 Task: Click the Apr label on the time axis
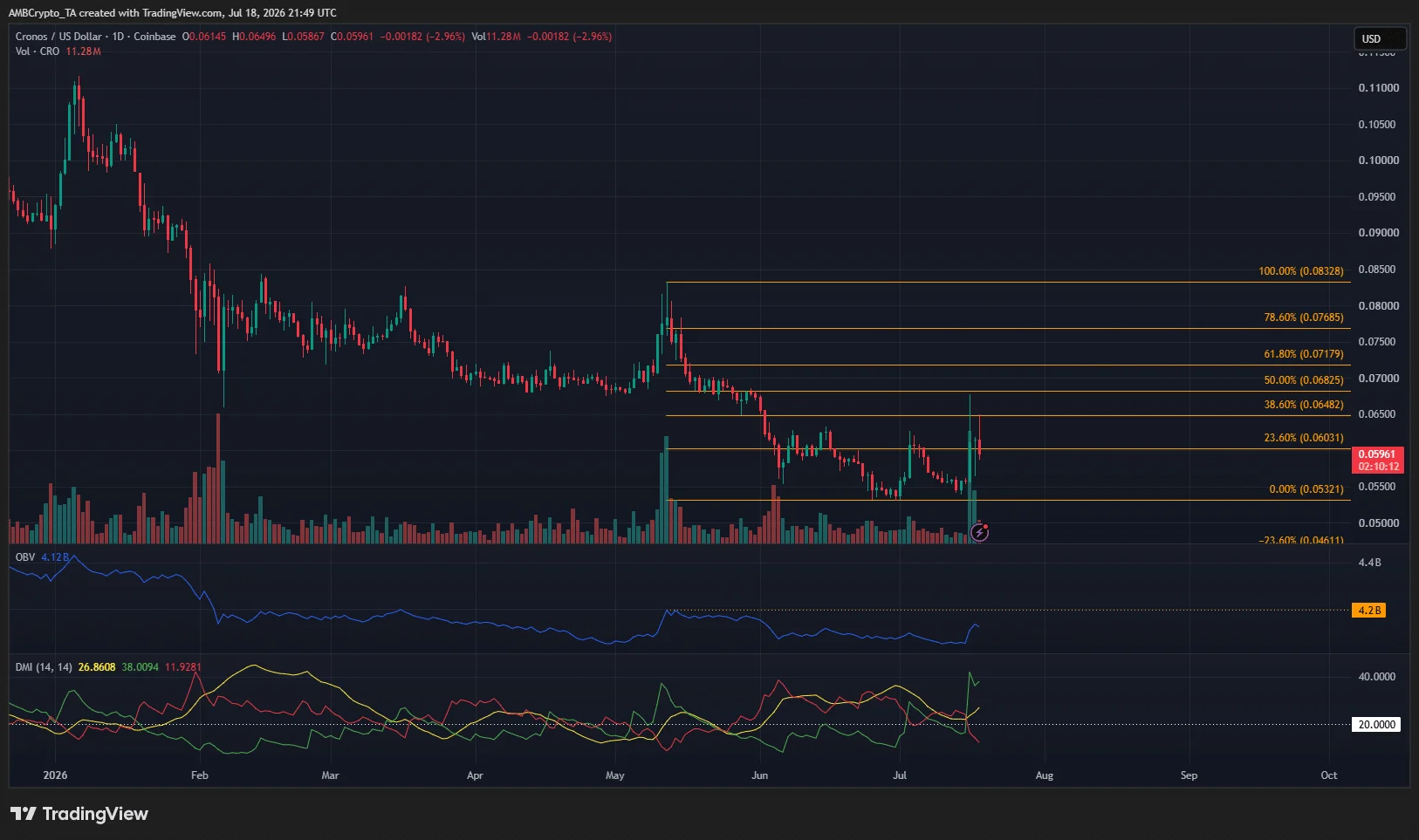[x=475, y=775]
